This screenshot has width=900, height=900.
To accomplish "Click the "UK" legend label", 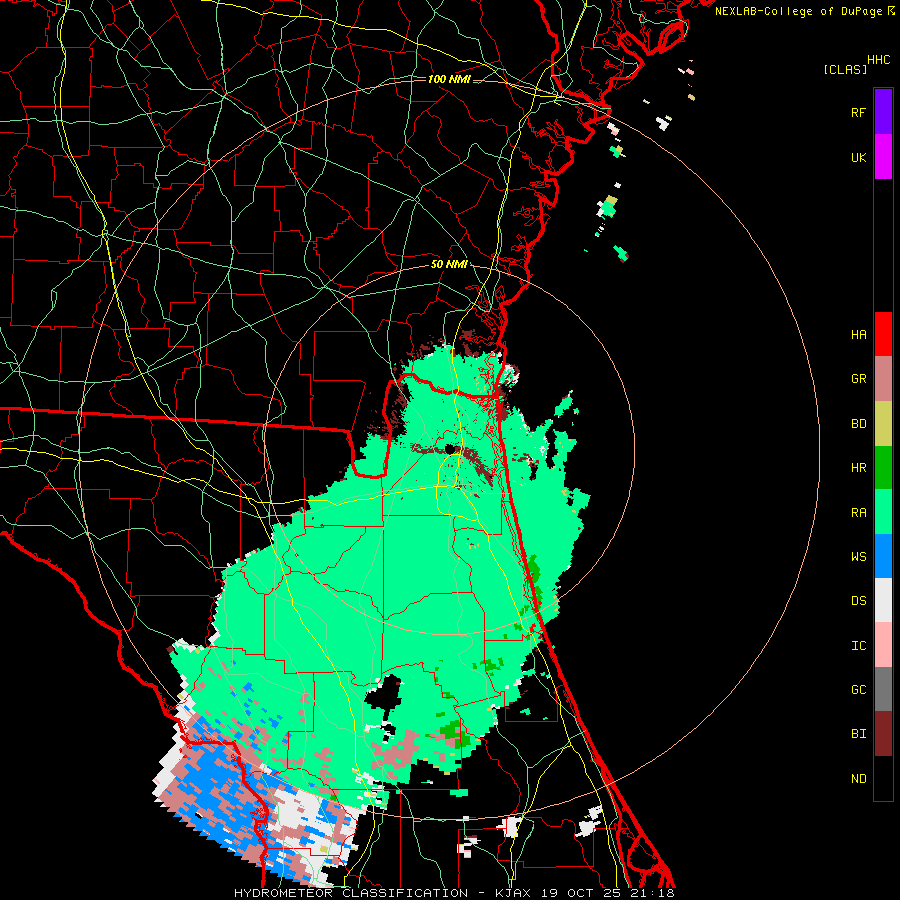I will coord(858,158).
